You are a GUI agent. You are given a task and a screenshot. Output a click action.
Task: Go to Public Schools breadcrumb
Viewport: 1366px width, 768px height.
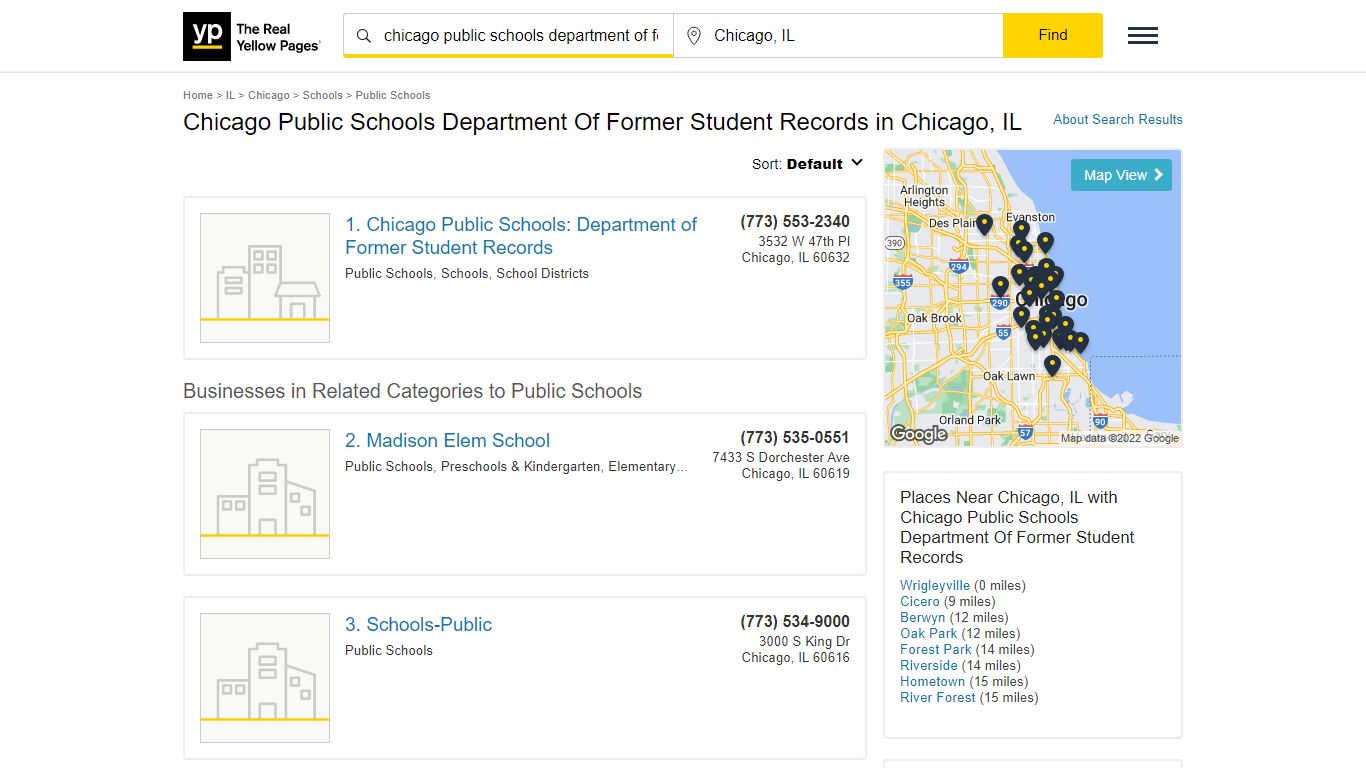point(393,95)
